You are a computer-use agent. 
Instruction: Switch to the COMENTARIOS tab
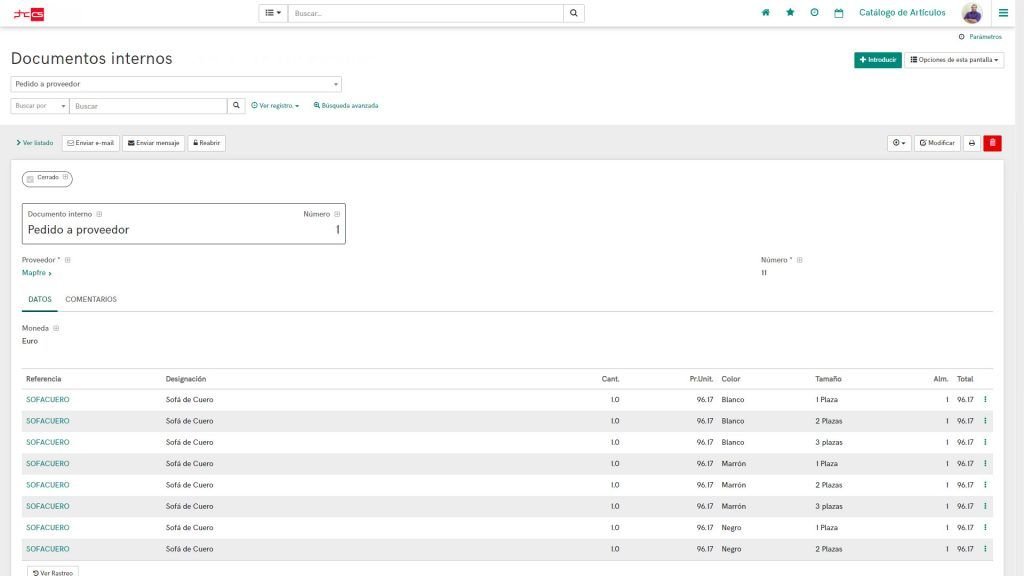coord(91,299)
